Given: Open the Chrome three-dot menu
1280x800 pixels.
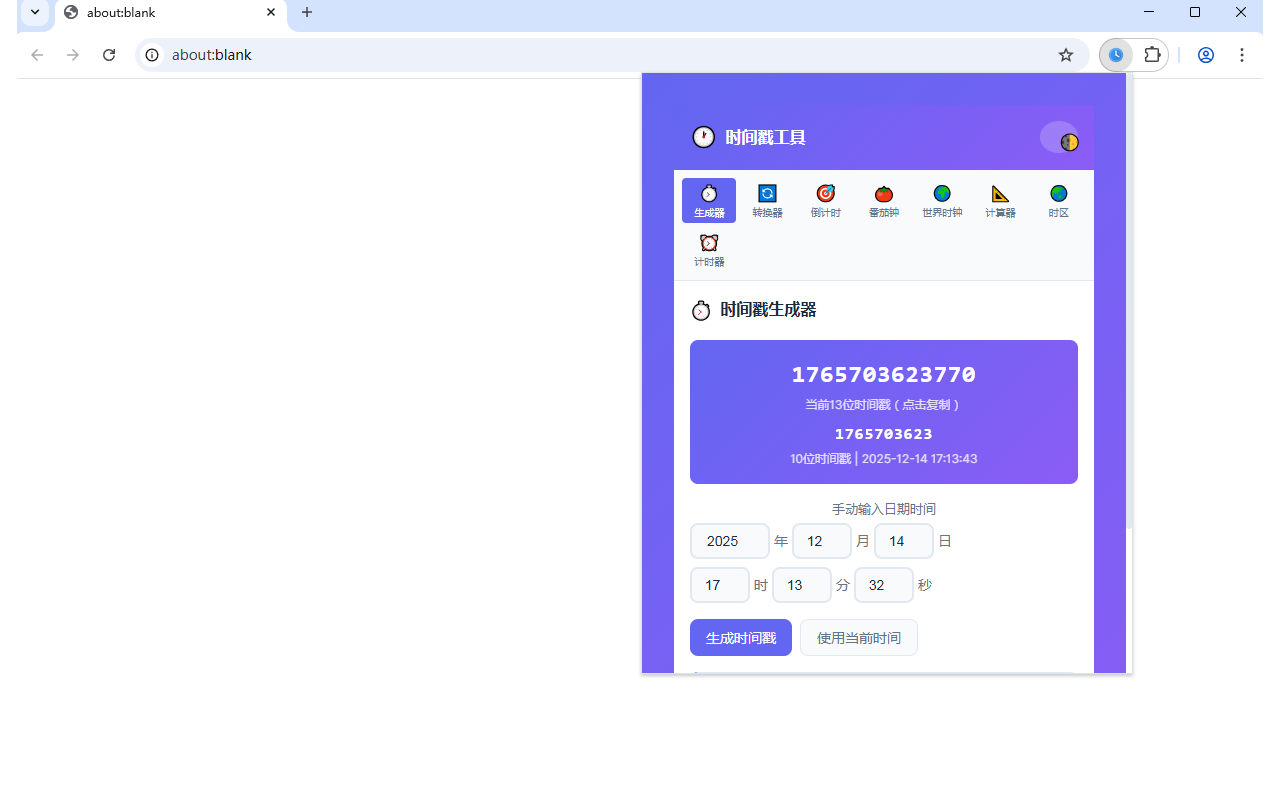Looking at the screenshot, I should click(x=1242, y=55).
